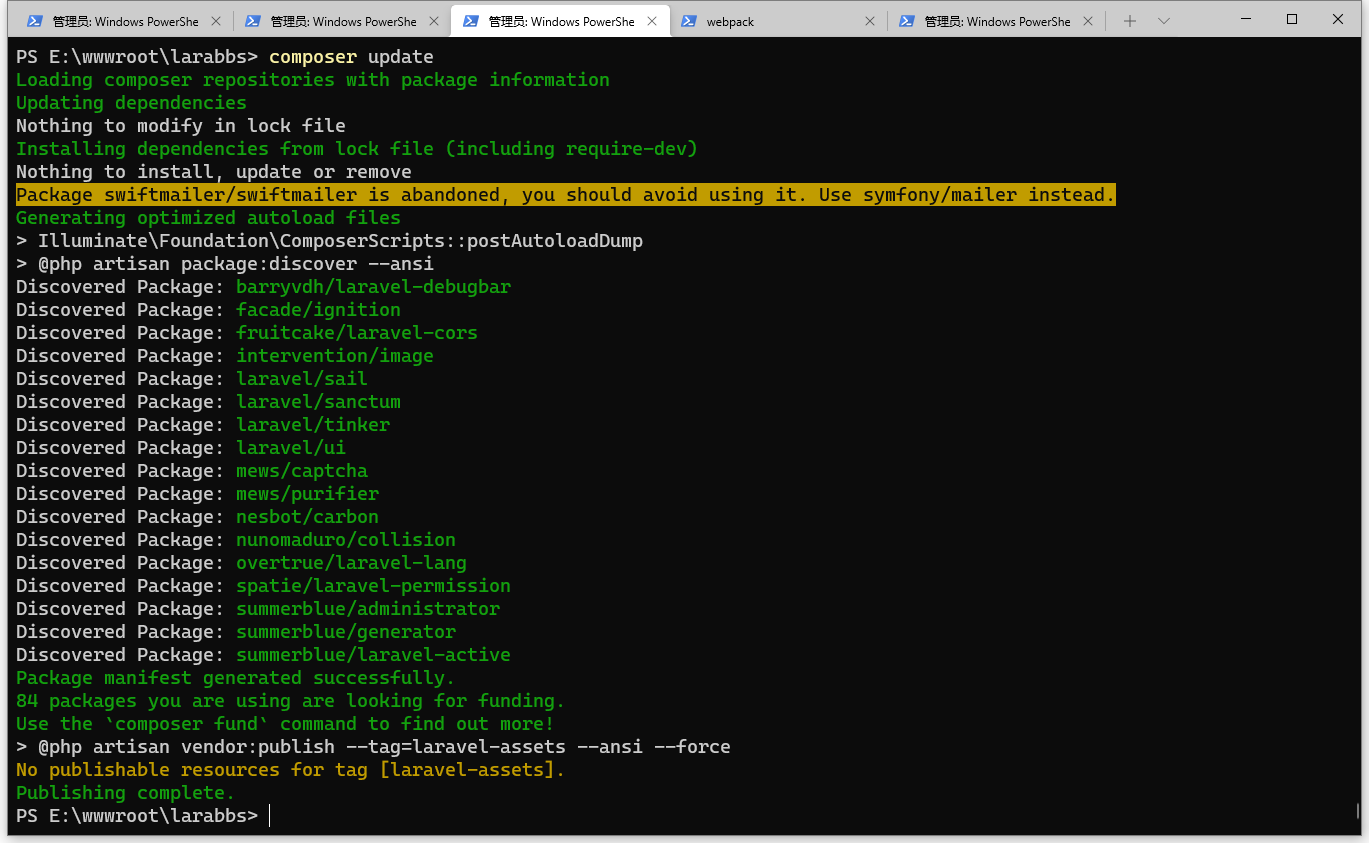Open a new tab with the plus icon
1369x843 pixels.
point(1130,21)
